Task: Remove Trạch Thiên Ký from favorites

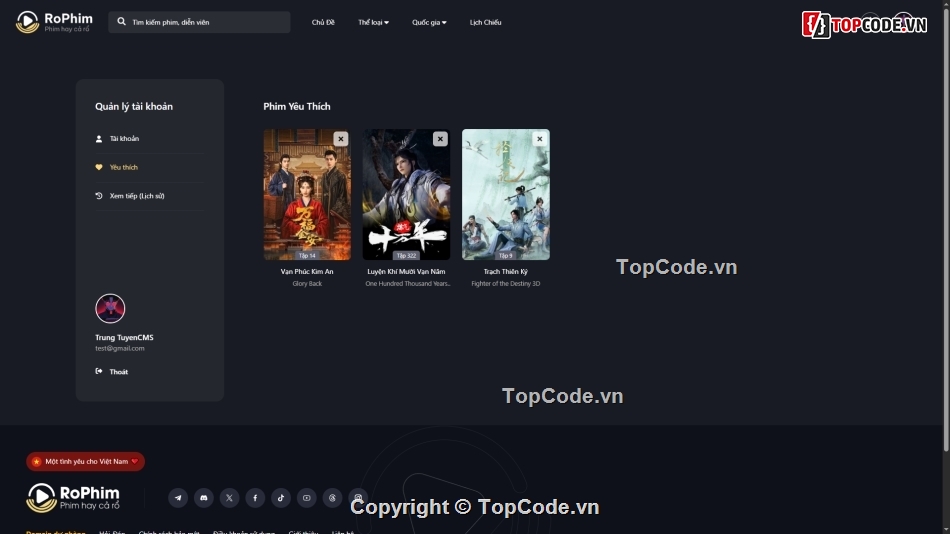Action: [x=539, y=139]
